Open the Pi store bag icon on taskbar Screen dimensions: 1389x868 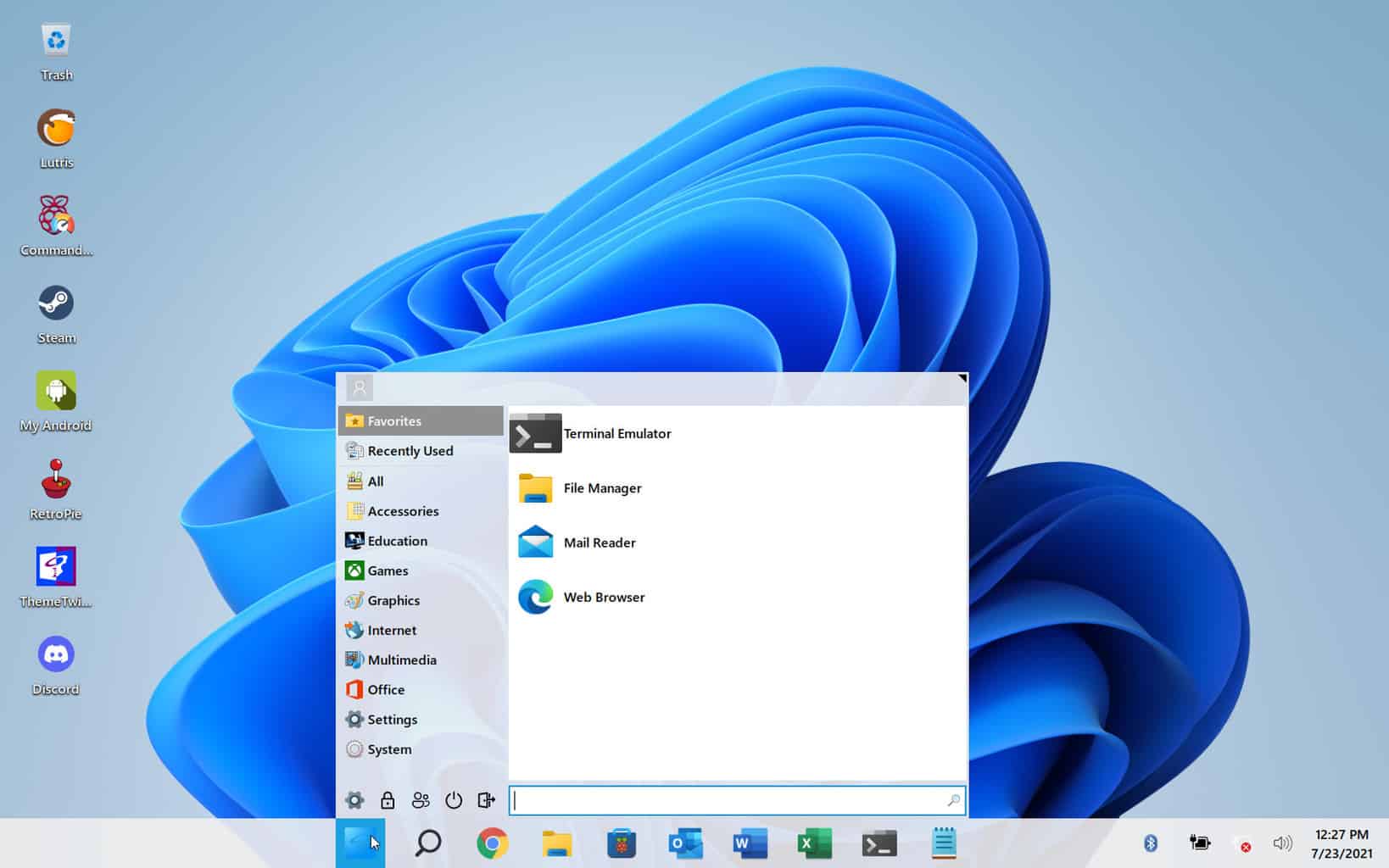click(622, 843)
